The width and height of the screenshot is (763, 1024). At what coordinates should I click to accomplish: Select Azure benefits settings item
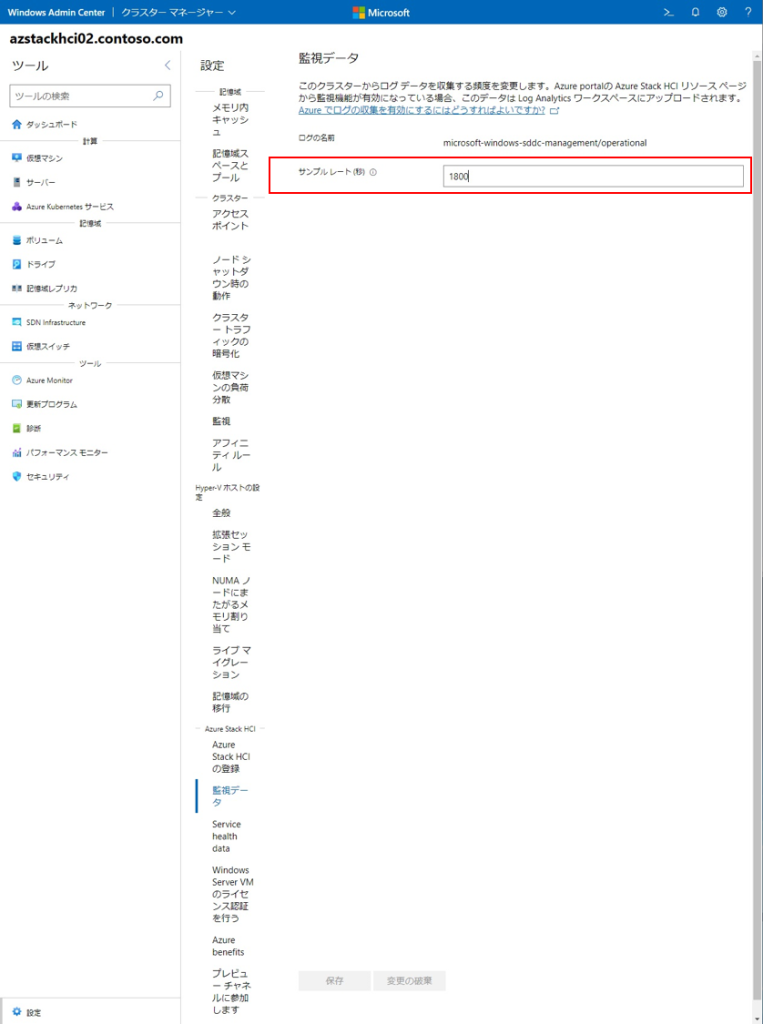point(228,946)
